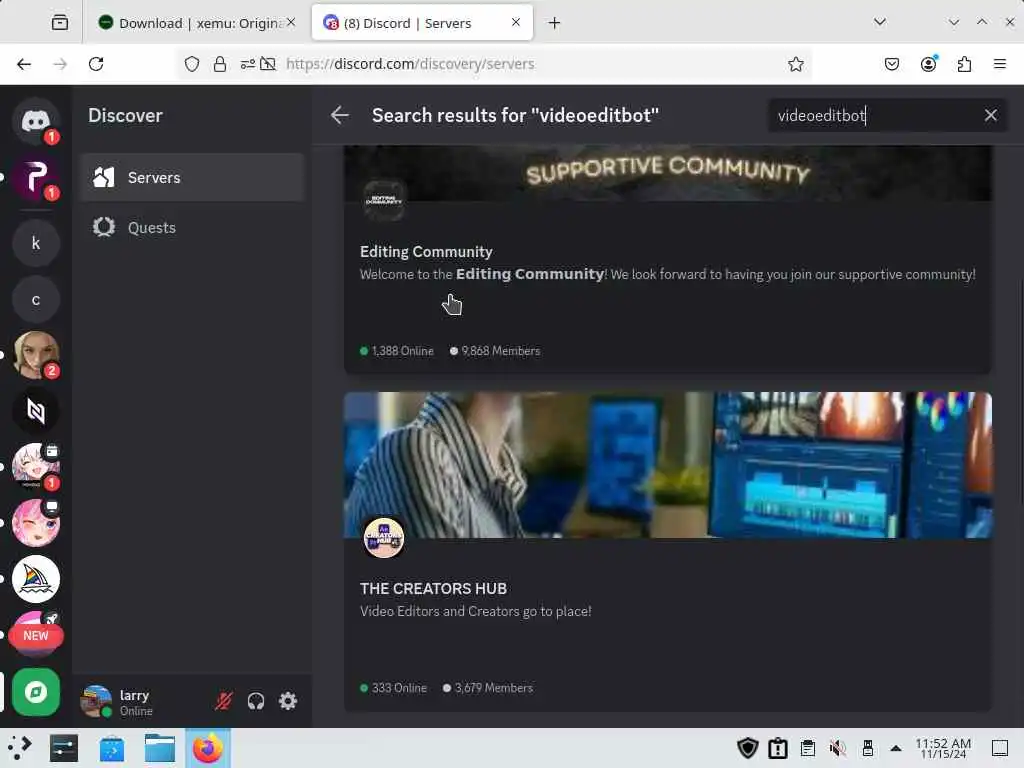Open the server with letter c
Screen dimensions: 1024x768
click(35, 300)
